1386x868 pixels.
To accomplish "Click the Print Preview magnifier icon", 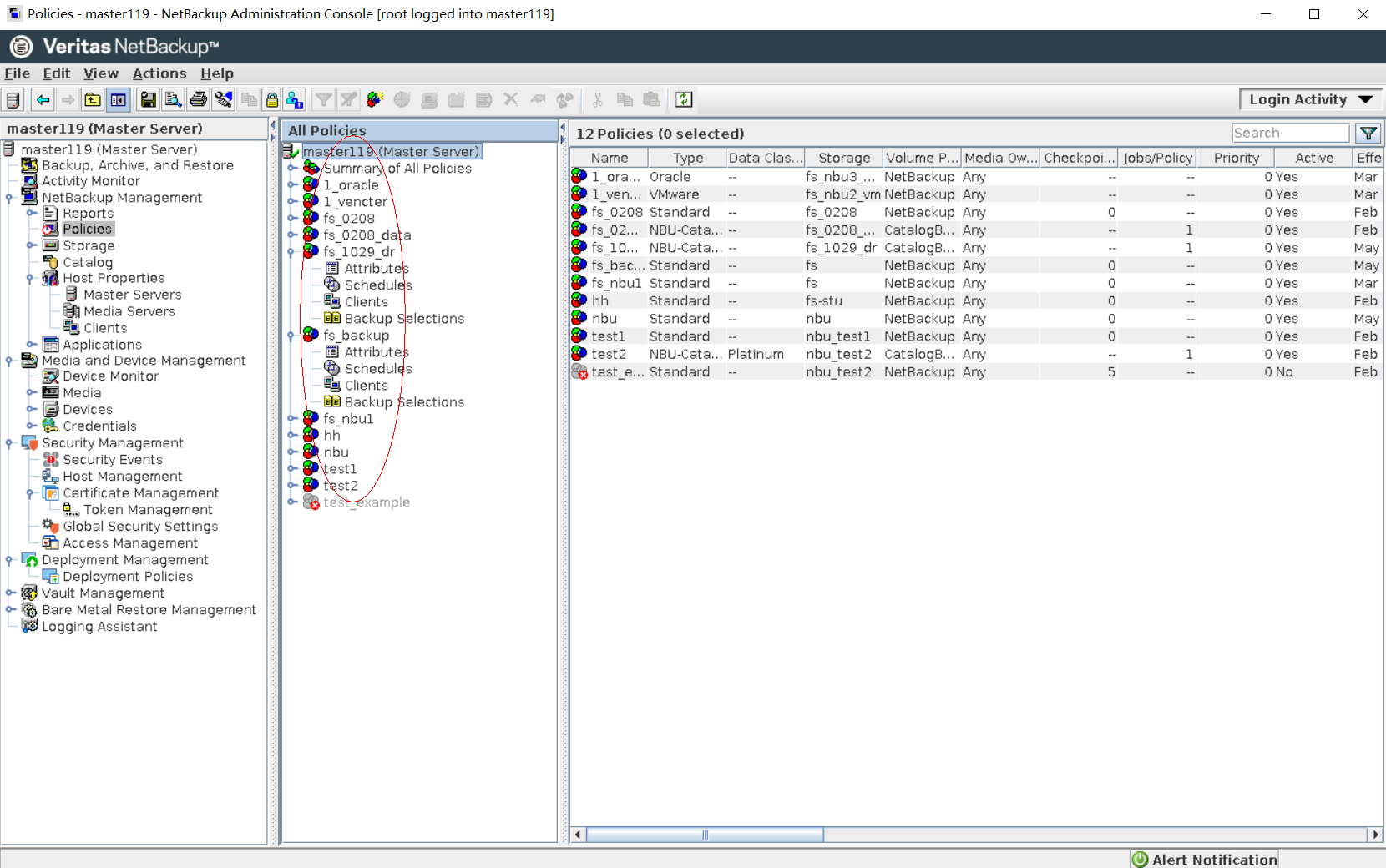I will (173, 100).
